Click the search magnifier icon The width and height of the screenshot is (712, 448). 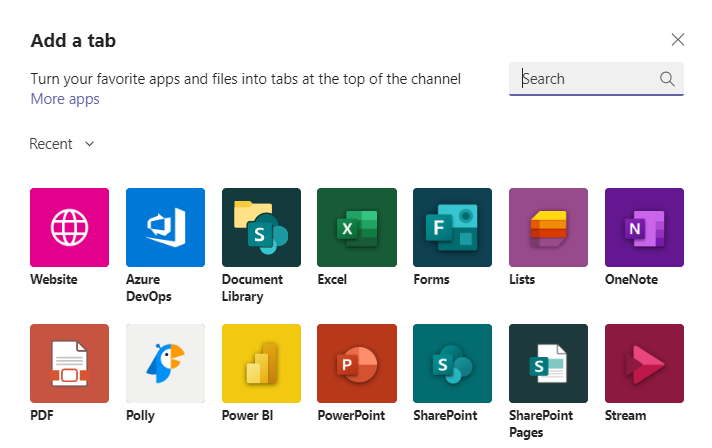[667, 79]
